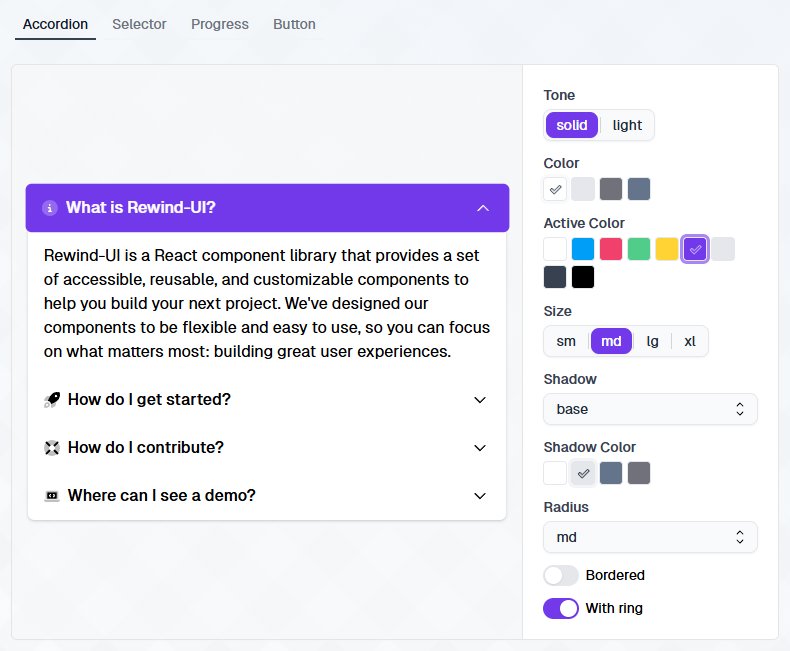Expand the How do I get started? chevron

point(480,400)
